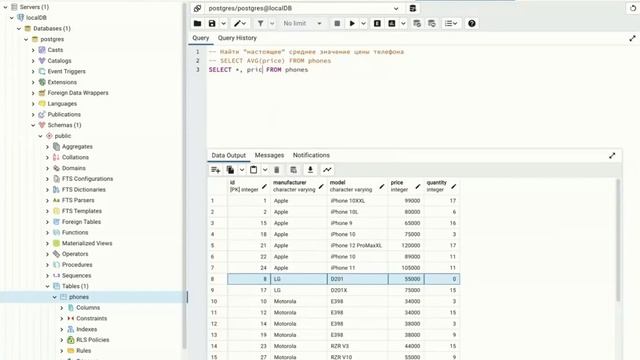
Task: Click the Save File disk icon
Action: click(x=212, y=24)
